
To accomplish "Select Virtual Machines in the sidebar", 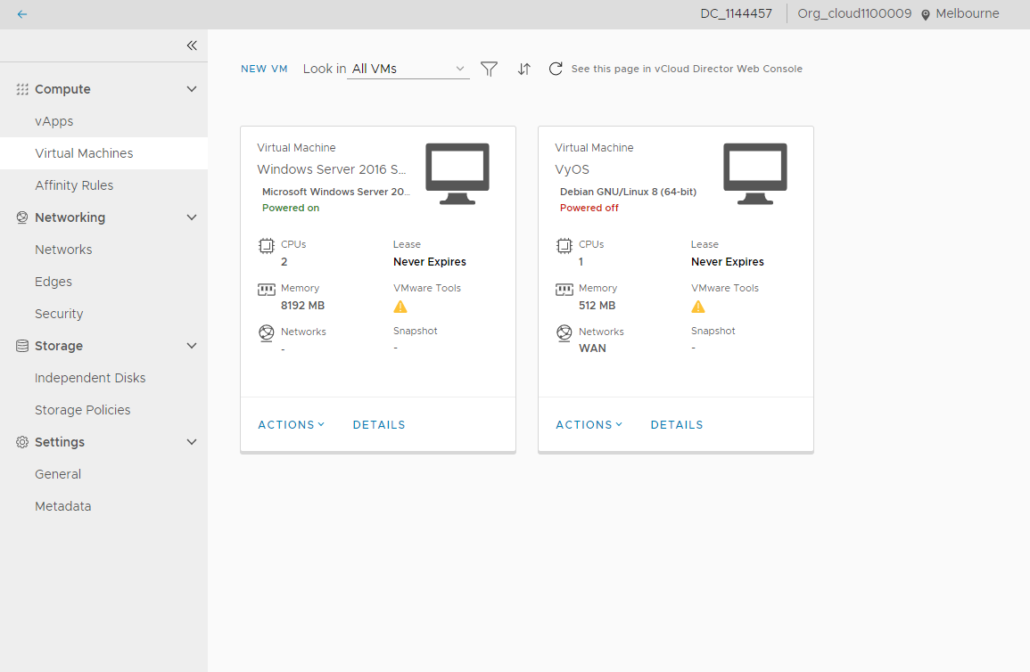I will [x=104, y=154].
